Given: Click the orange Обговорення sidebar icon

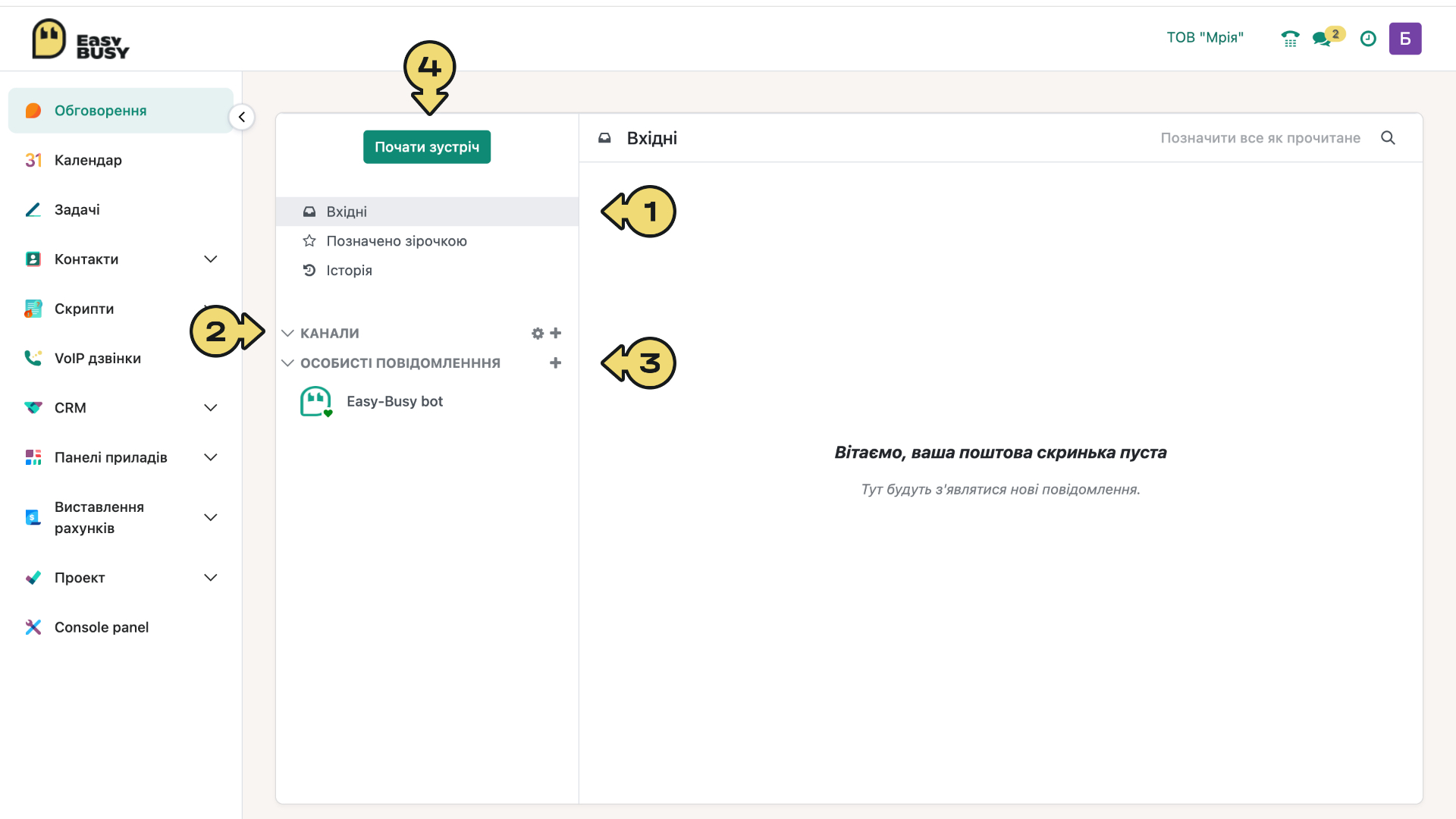Looking at the screenshot, I should pos(33,111).
